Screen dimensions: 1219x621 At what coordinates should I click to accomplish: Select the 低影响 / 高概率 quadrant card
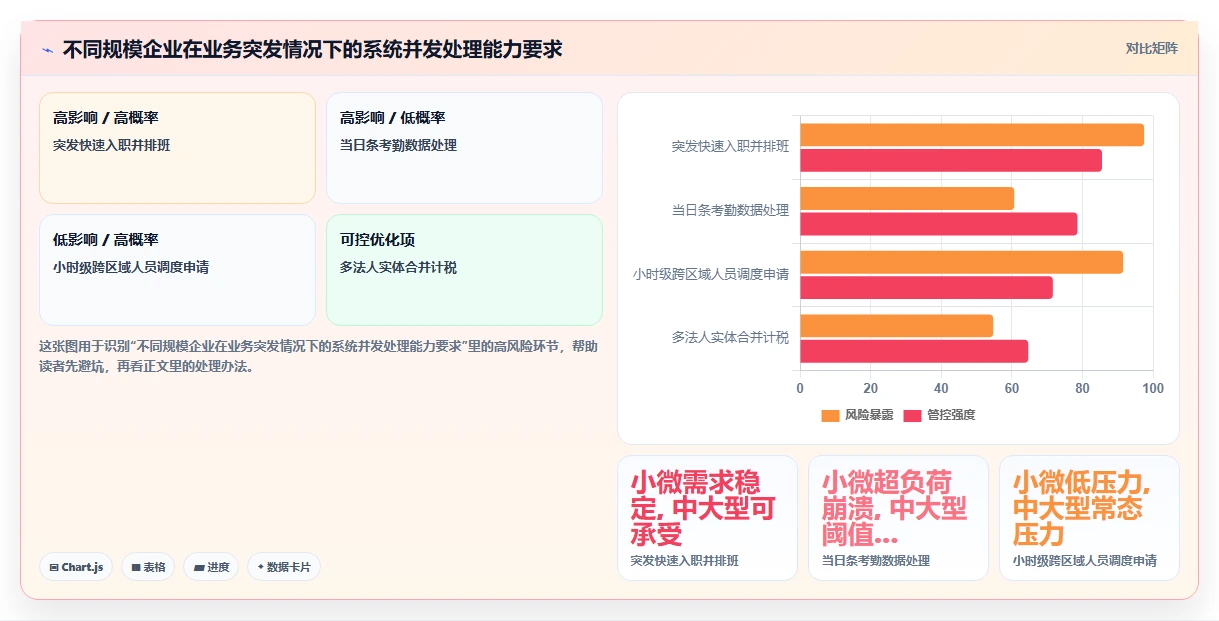click(x=177, y=270)
